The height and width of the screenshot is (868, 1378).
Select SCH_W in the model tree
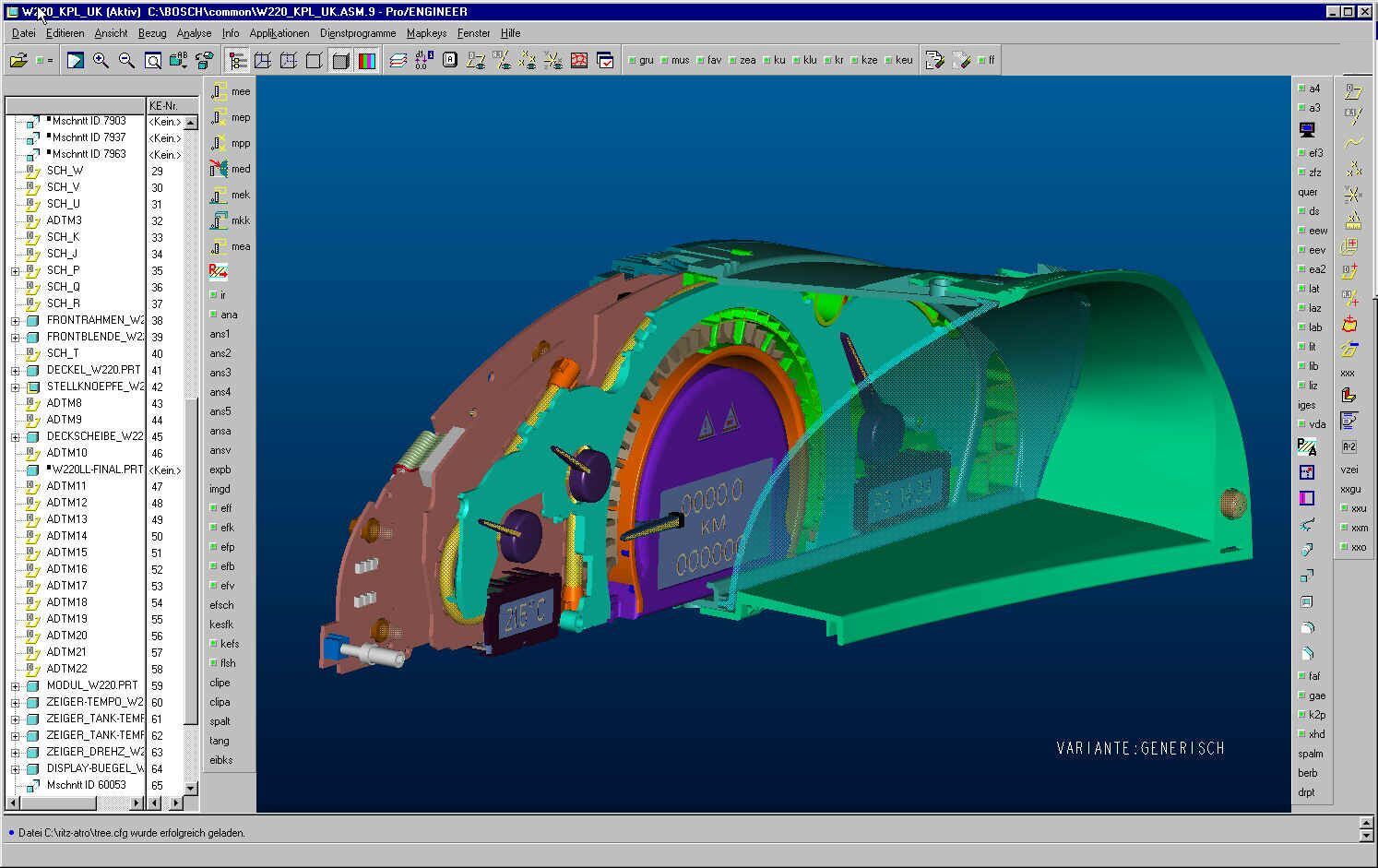point(65,171)
